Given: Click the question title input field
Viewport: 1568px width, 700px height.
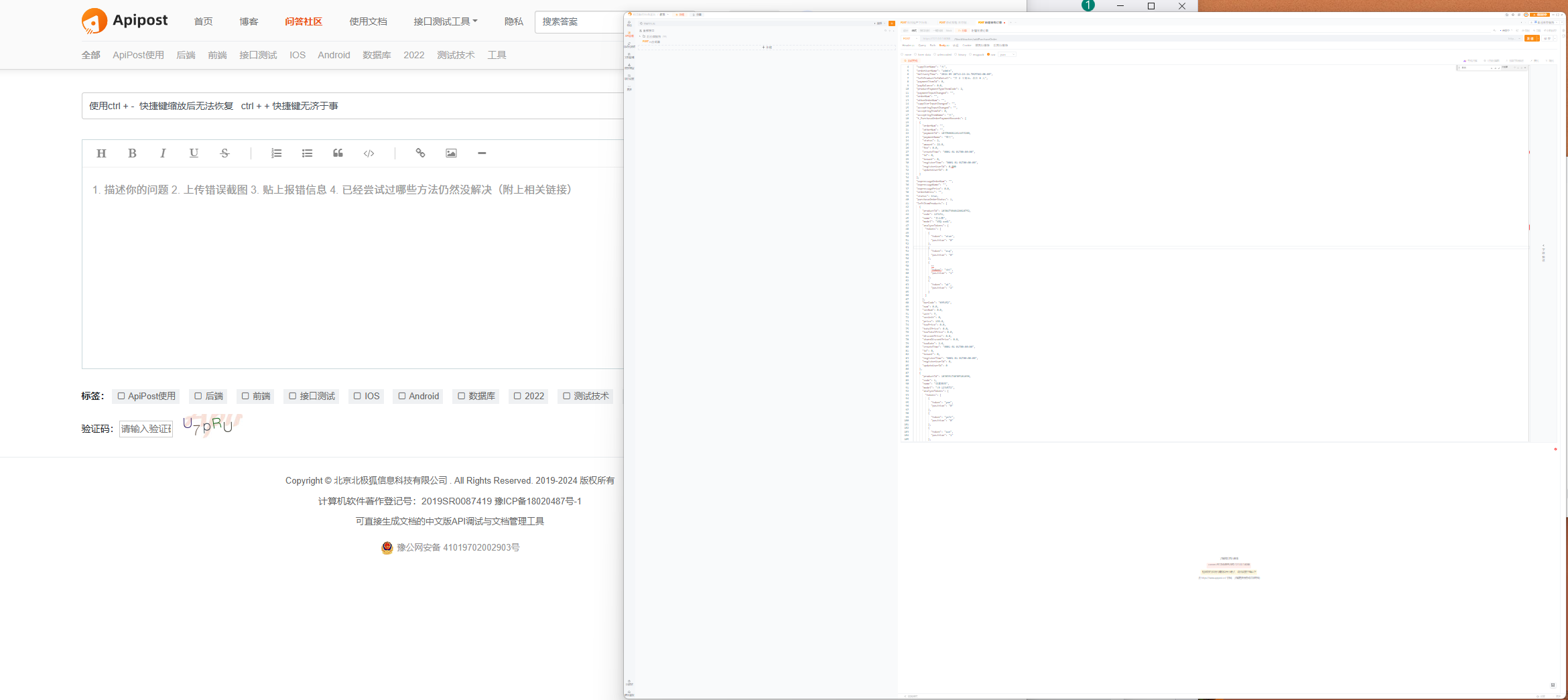Looking at the screenshot, I should pyautogui.click(x=353, y=106).
